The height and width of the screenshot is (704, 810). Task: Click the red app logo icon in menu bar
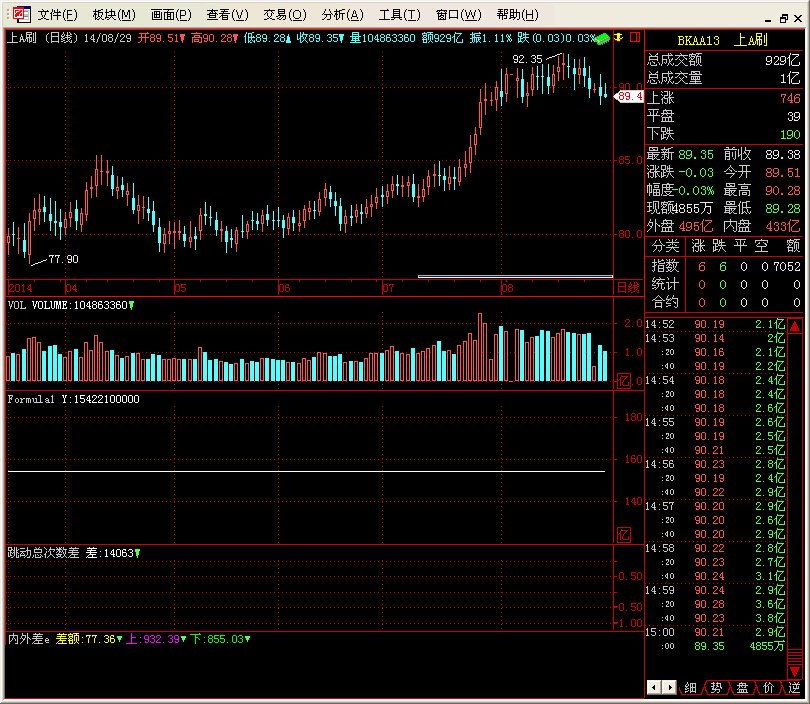point(22,14)
